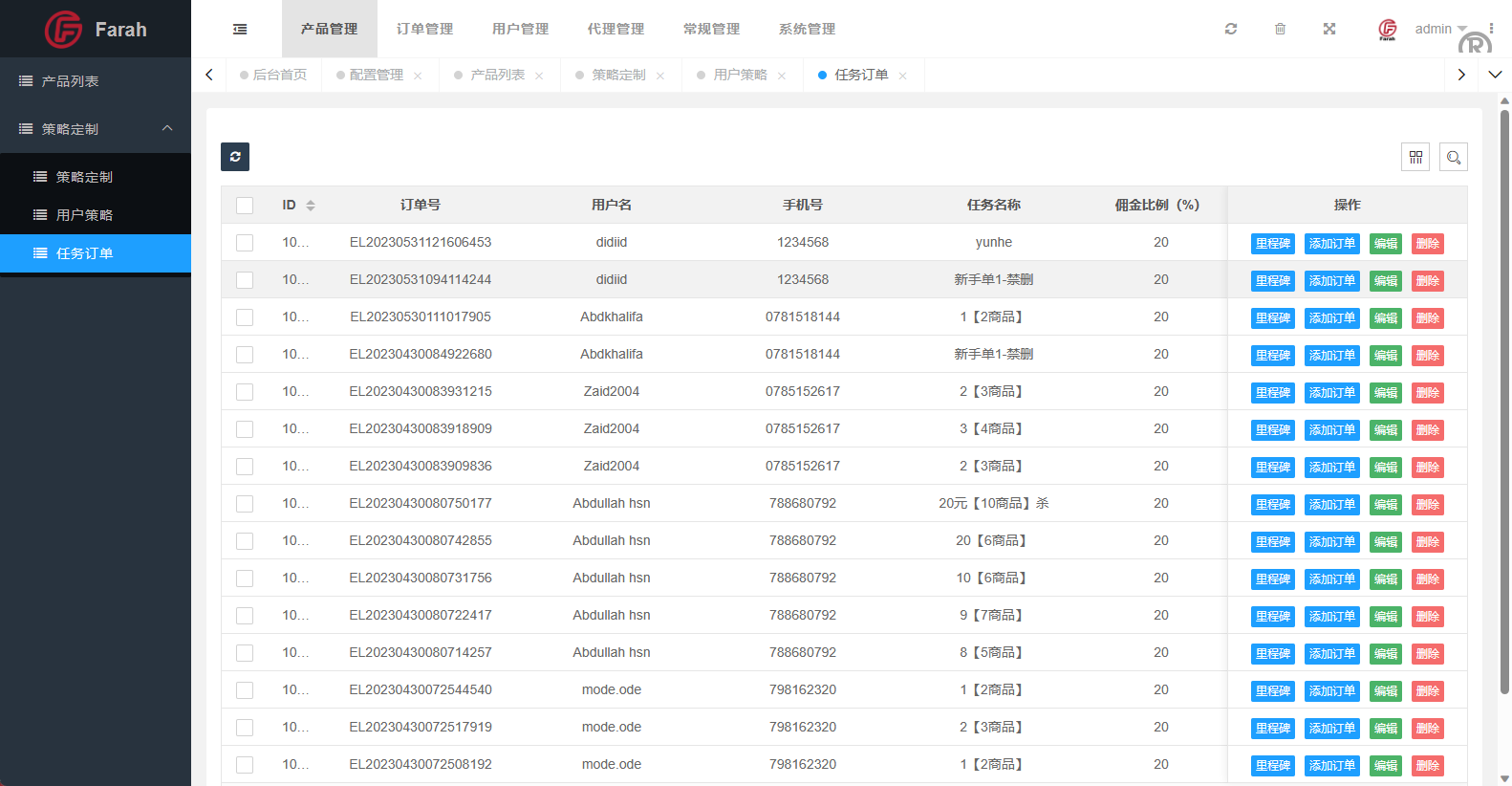The height and width of the screenshot is (786, 1512).
Task: Open the search icon above the table
Action: tap(1453, 157)
